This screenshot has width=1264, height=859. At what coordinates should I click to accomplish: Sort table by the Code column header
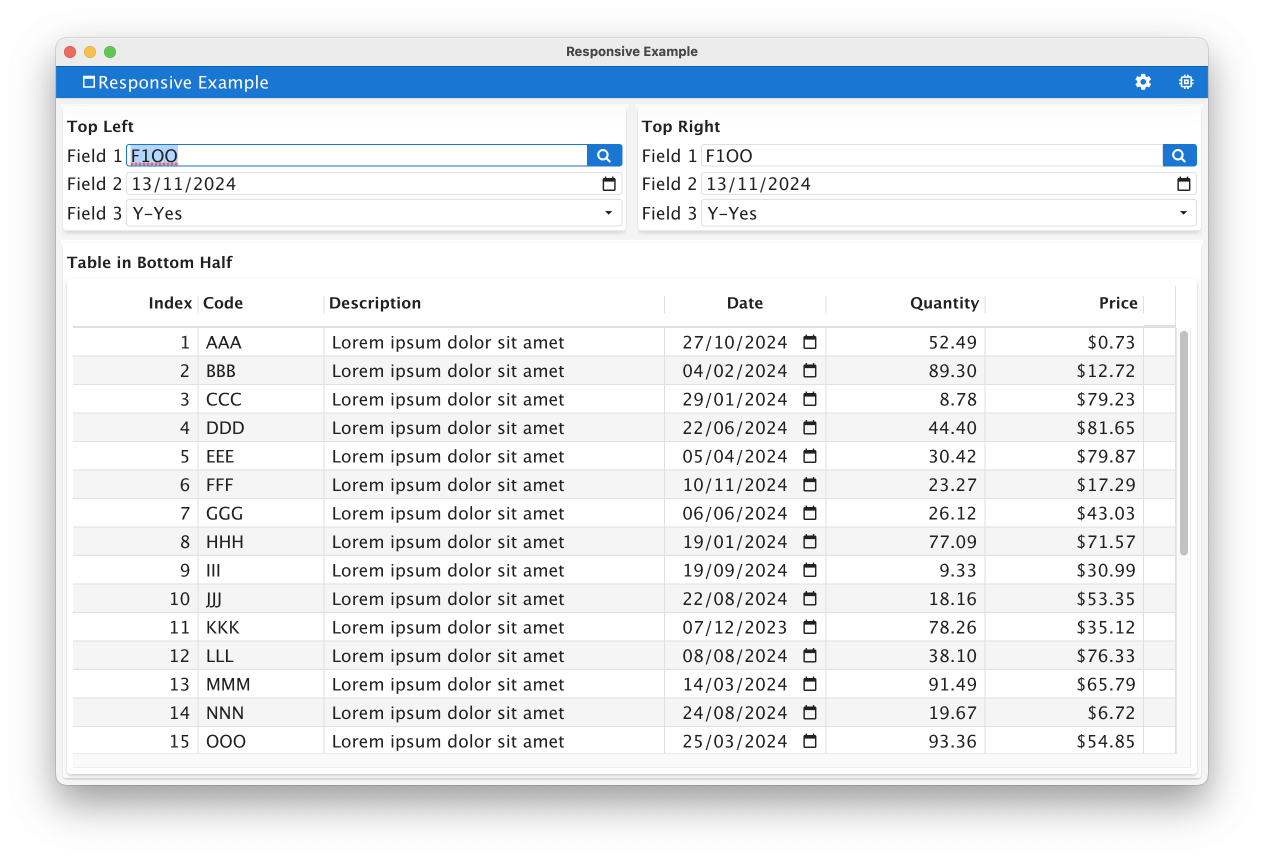click(x=223, y=303)
